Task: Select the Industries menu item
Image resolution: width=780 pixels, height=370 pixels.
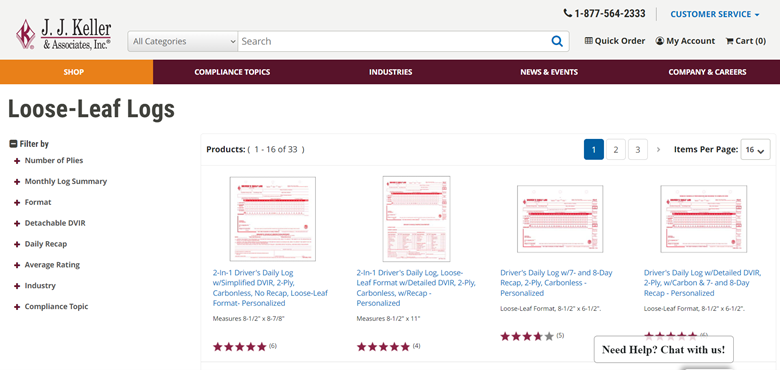Action: point(390,72)
